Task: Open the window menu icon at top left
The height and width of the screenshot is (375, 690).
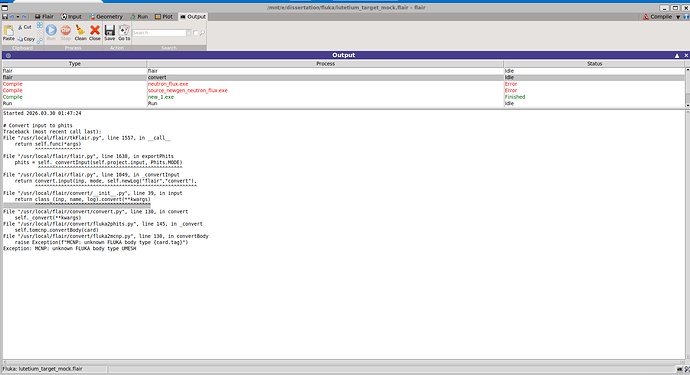Action: (x=5, y=7)
